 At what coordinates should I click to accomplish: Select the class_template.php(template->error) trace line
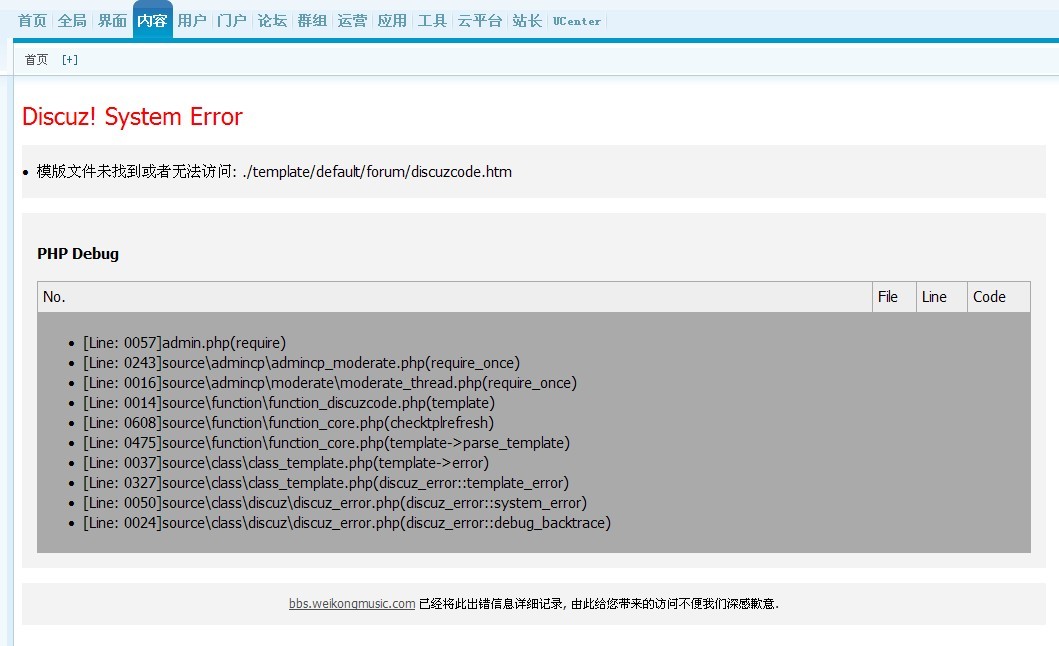(x=286, y=463)
